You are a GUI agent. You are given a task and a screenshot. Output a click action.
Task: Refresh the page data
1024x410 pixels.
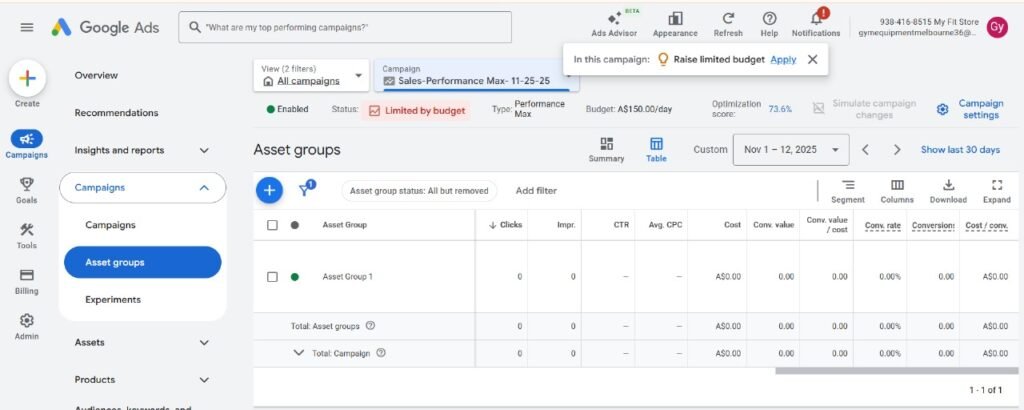[728, 24]
